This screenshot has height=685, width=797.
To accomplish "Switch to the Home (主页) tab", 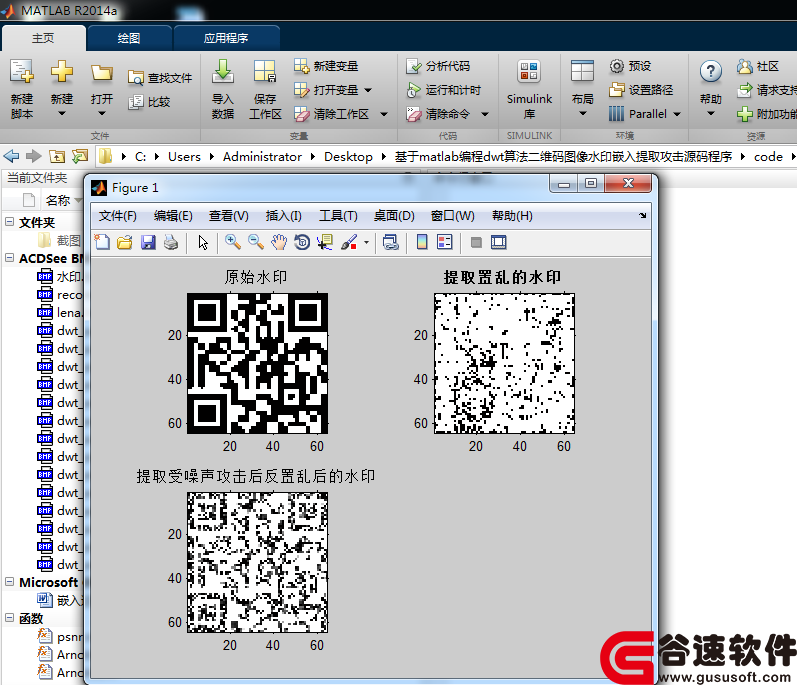I will coord(43,38).
